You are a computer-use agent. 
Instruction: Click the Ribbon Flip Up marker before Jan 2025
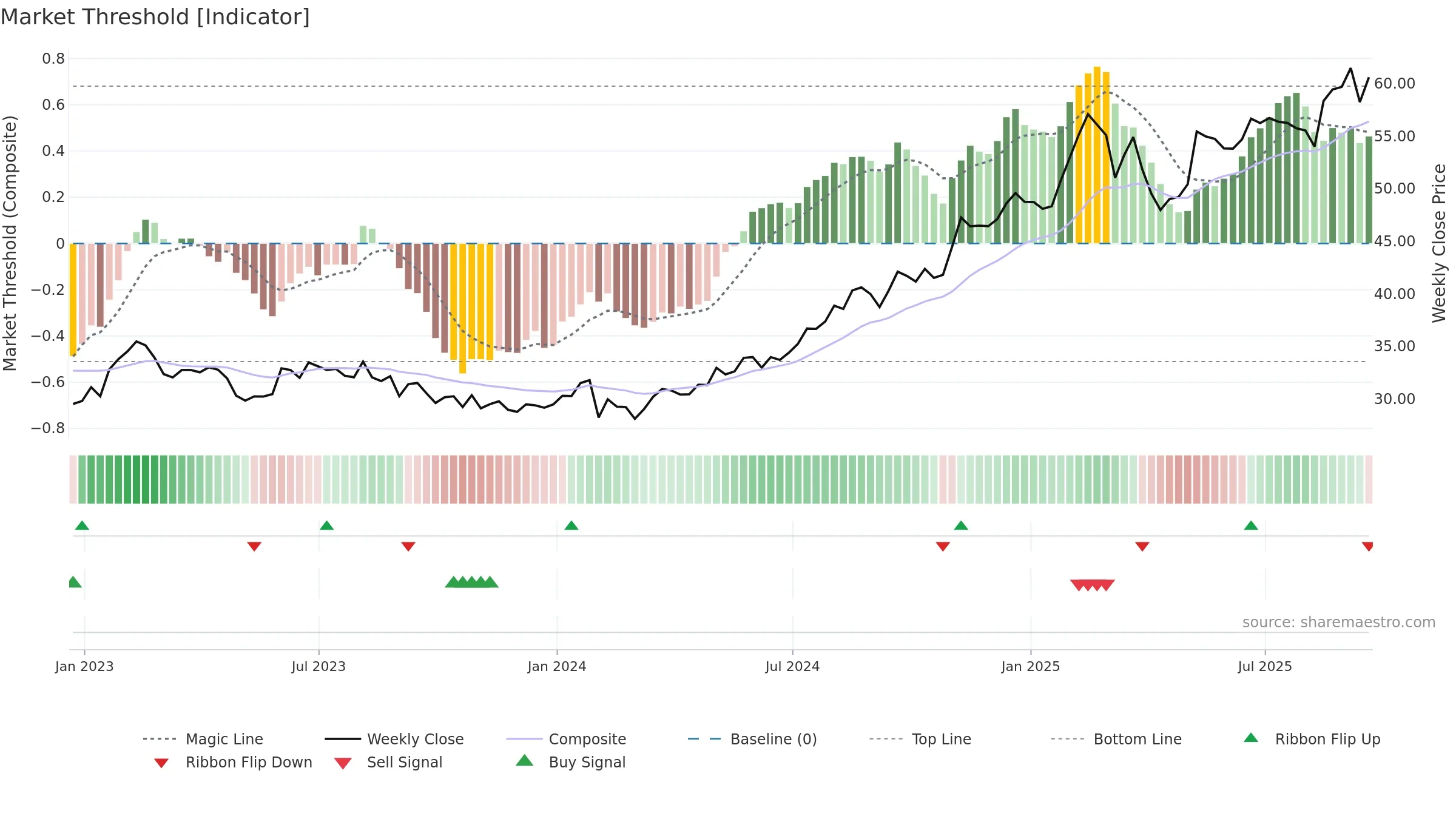tap(961, 525)
